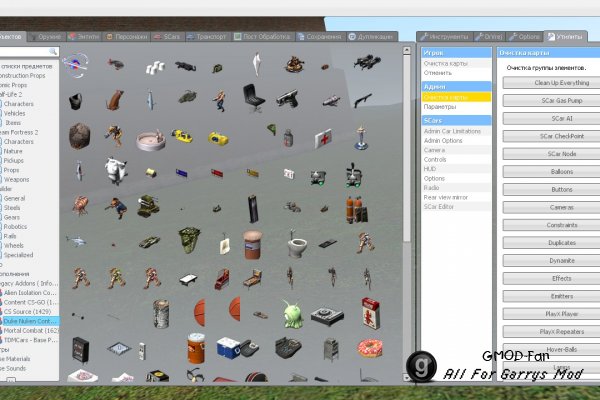Click the SCar Gas Pump cleanup button
This screenshot has width=600, height=400.
[551, 101]
